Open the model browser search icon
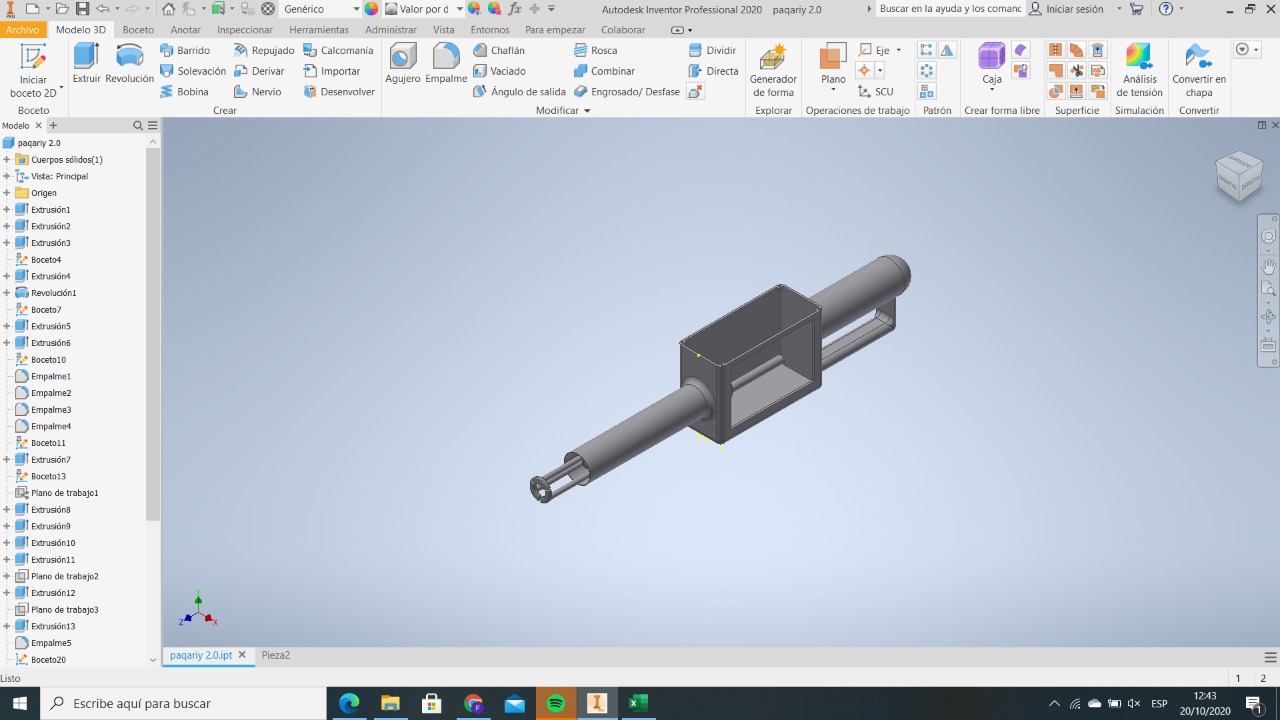 [x=138, y=126]
